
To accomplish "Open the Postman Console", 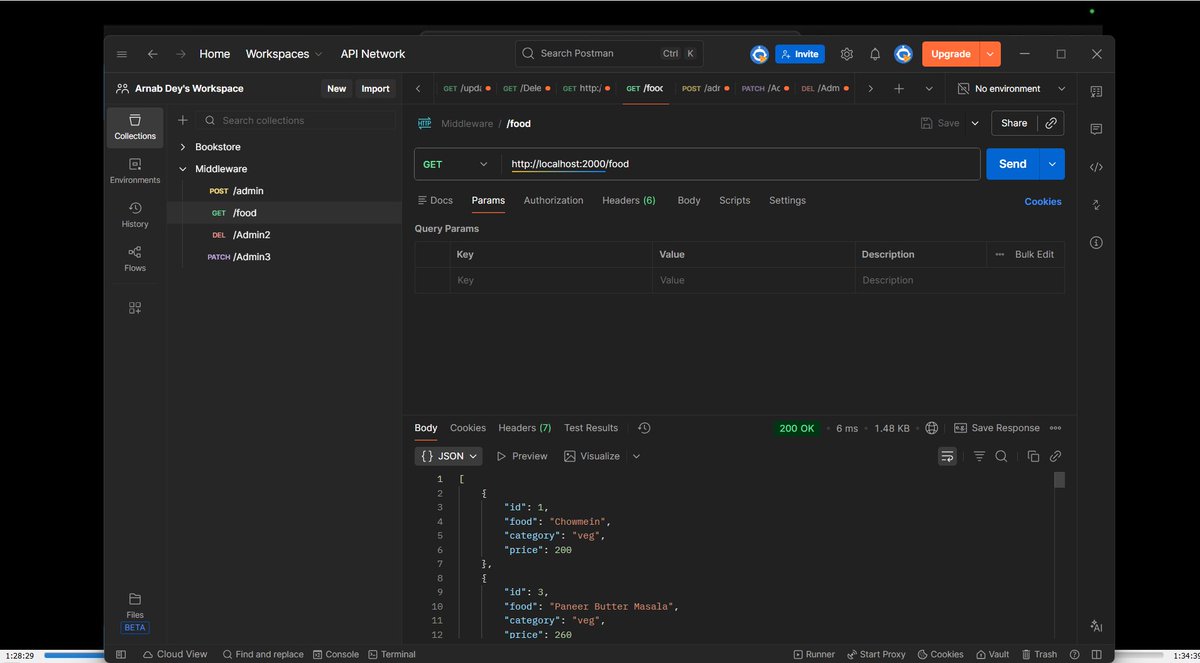I will pos(336,654).
